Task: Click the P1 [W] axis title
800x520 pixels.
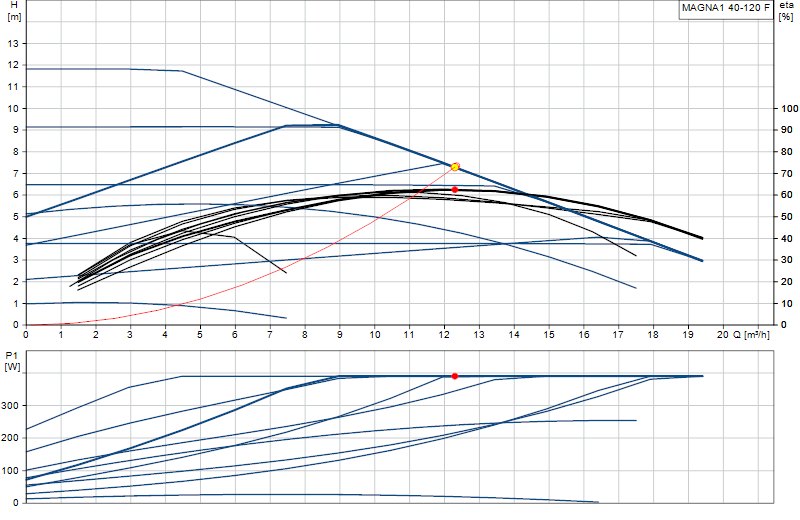Action: [x=12, y=360]
